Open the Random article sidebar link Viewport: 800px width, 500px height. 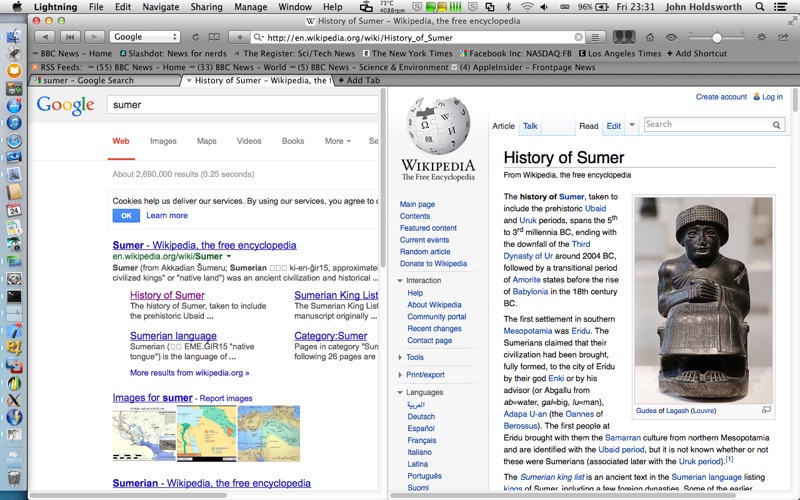tap(425, 252)
